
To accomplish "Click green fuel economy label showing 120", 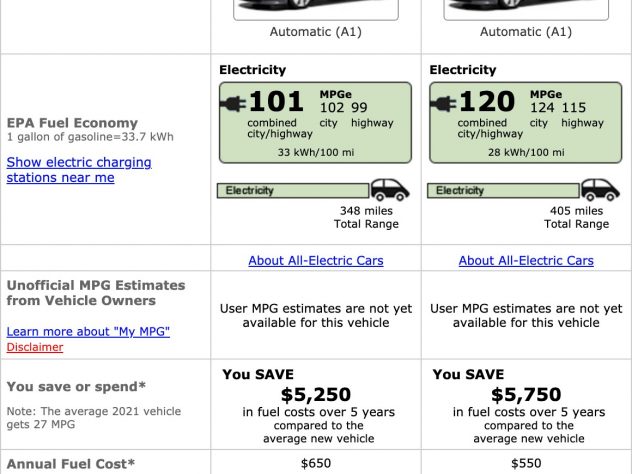I will click(526, 123).
